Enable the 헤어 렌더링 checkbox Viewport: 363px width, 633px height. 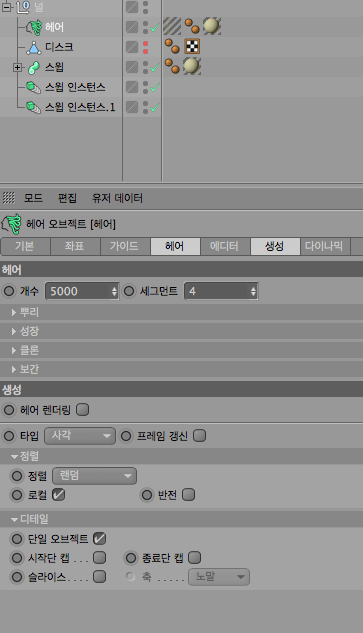[82, 410]
